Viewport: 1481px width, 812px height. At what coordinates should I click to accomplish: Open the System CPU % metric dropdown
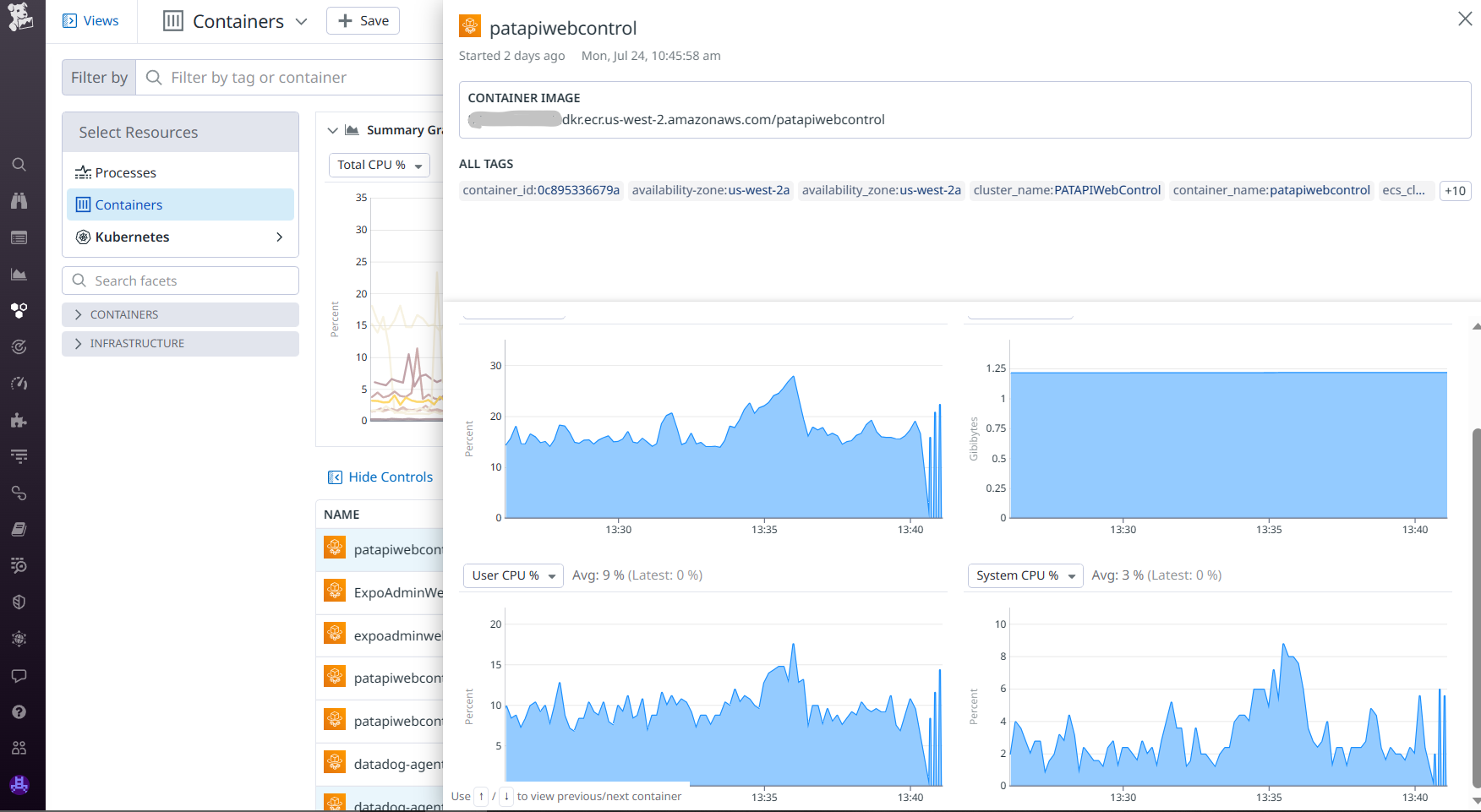1025,575
